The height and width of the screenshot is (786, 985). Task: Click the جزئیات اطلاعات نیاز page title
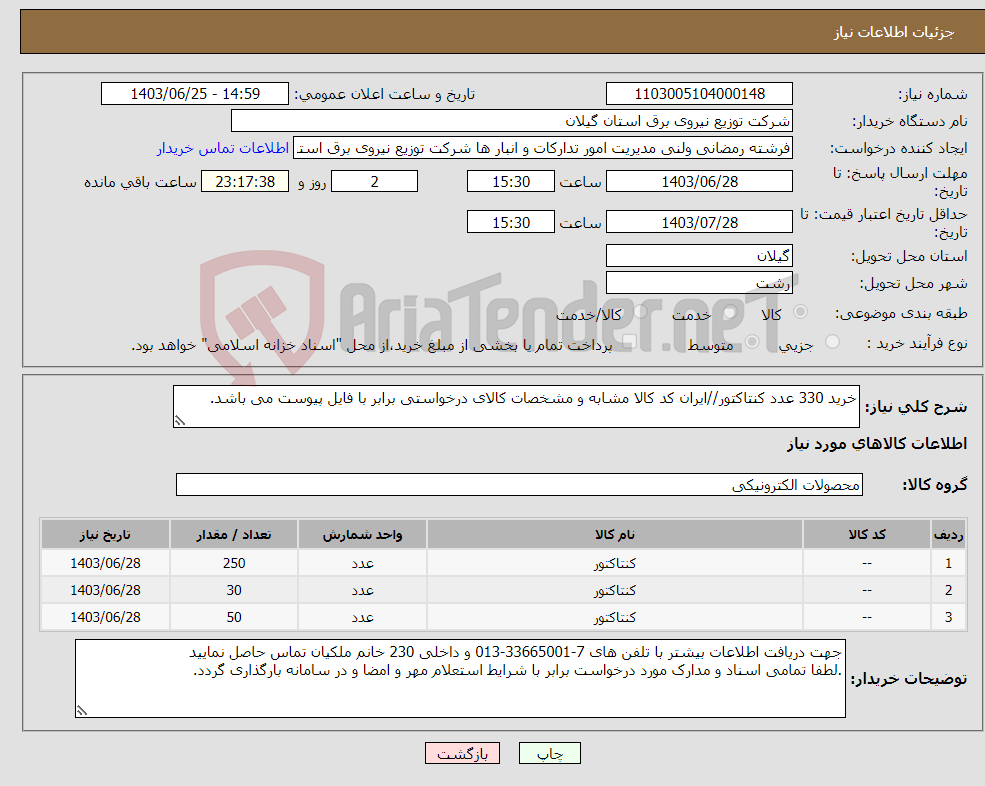pyautogui.click(x=894, y=32)
